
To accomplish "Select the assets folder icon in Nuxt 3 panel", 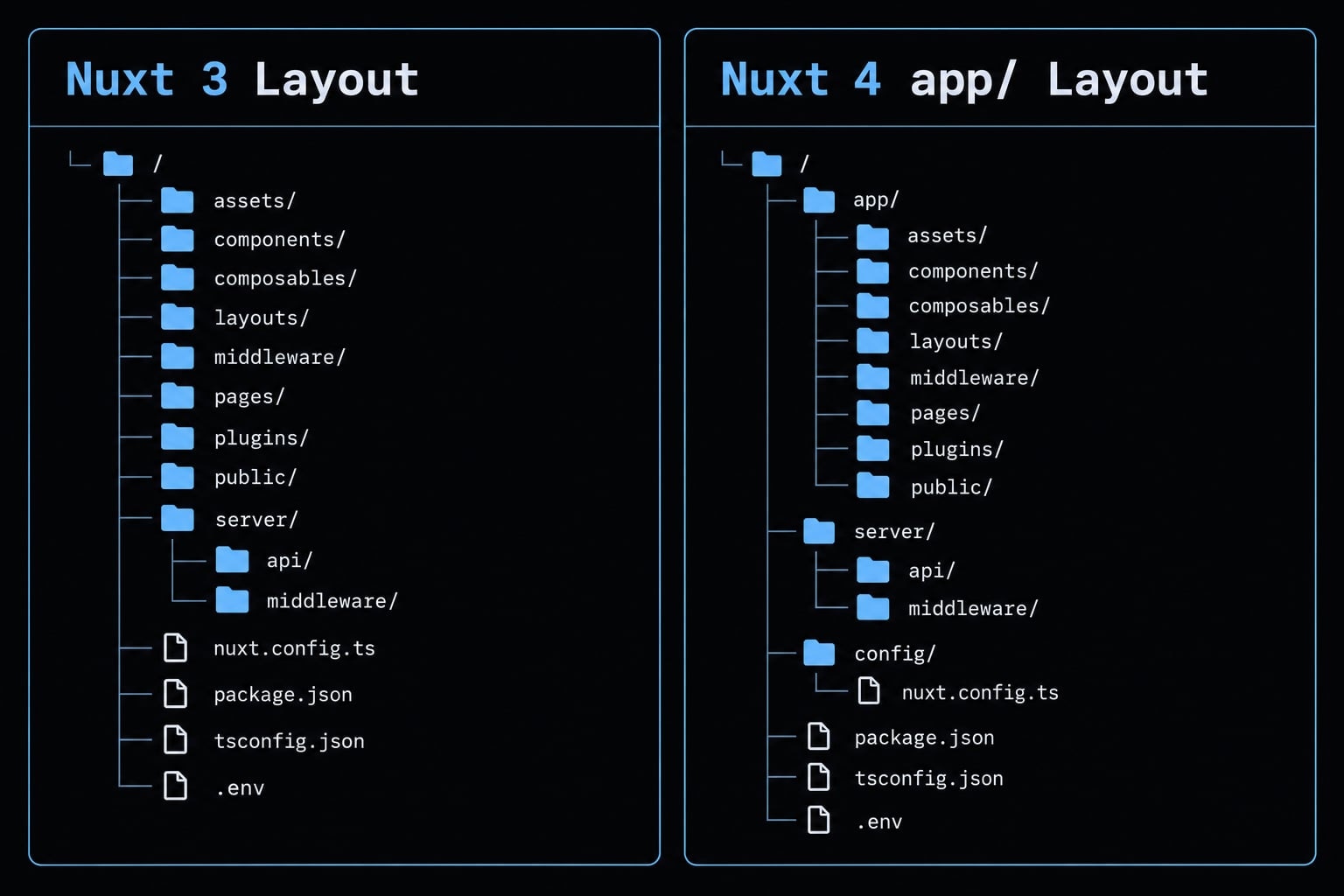I will pyautogui.click(x=177, y=201).
